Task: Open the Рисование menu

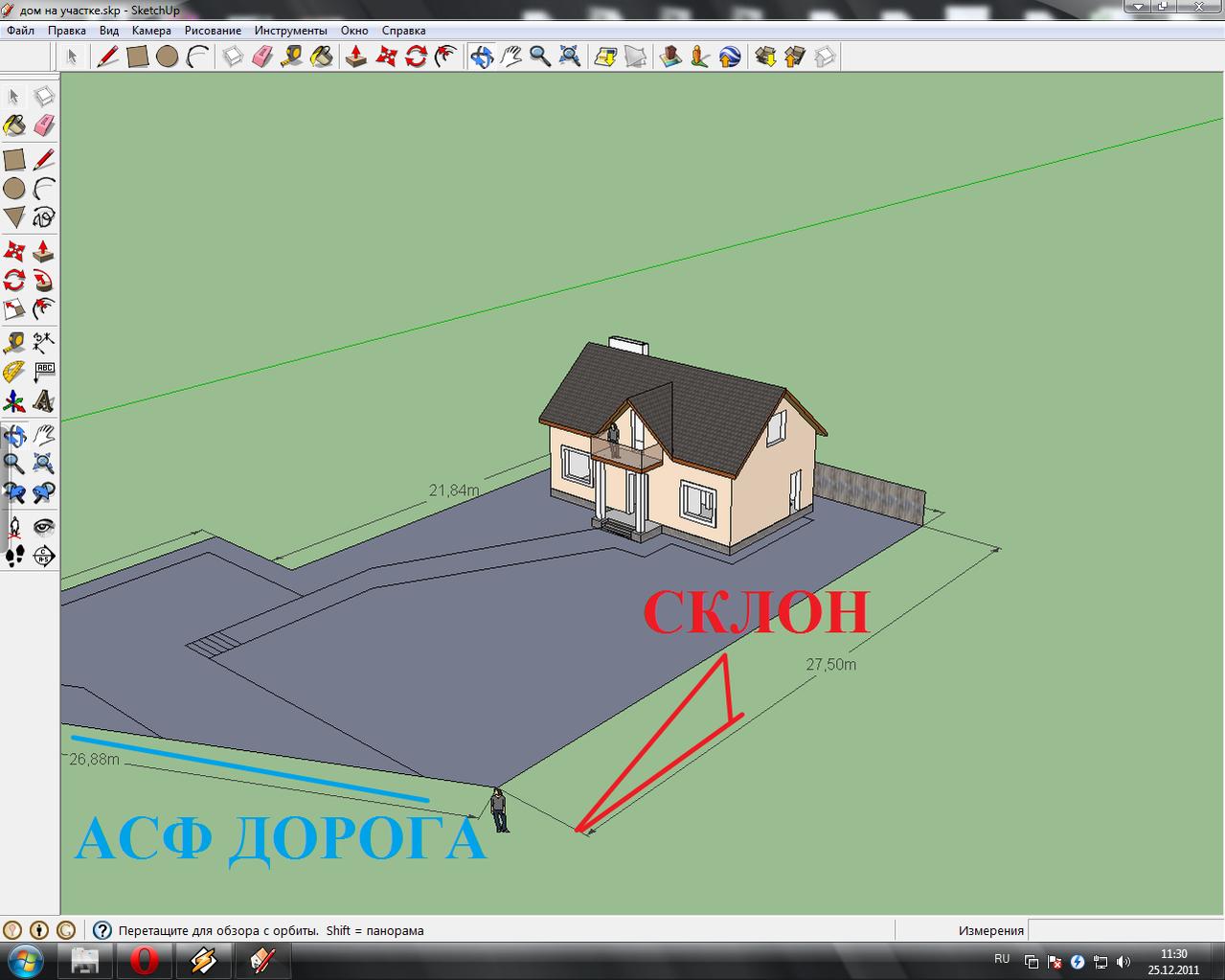Action: click(213, 31)
